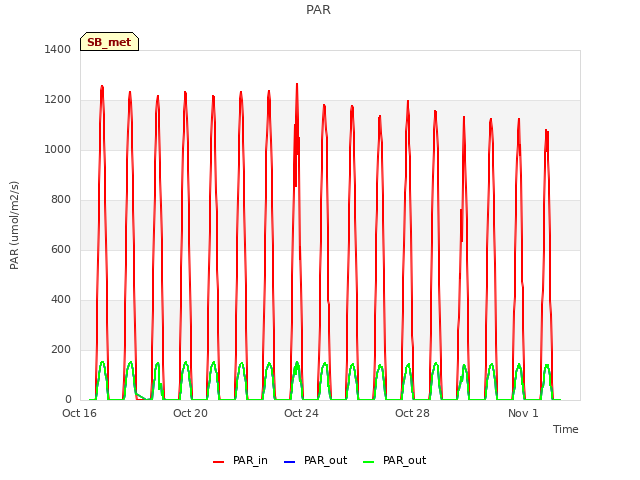Click the red PAR_in legend swatch
This screenshot has width=640, height=480.
[218, 462]
